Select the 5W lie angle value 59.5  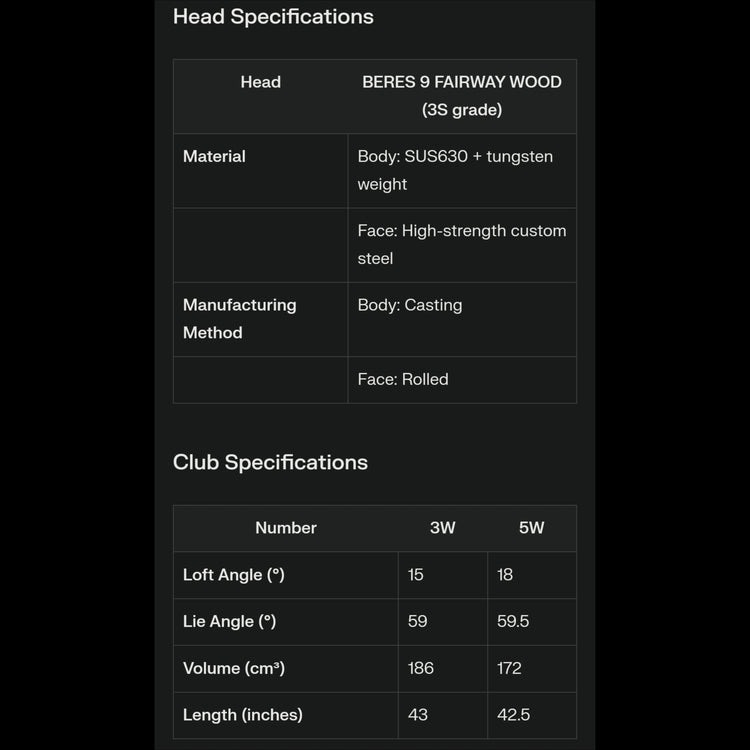(x=513, y=621)
